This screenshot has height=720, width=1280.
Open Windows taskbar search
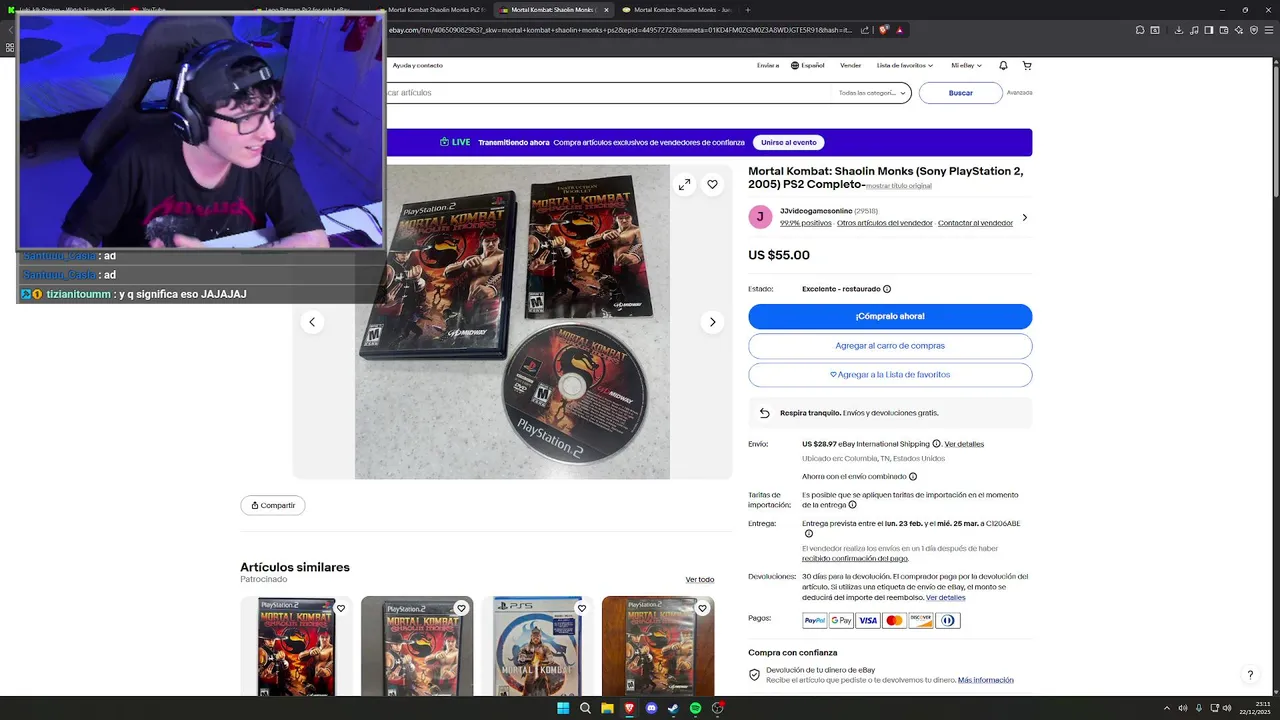pos(585,708)
